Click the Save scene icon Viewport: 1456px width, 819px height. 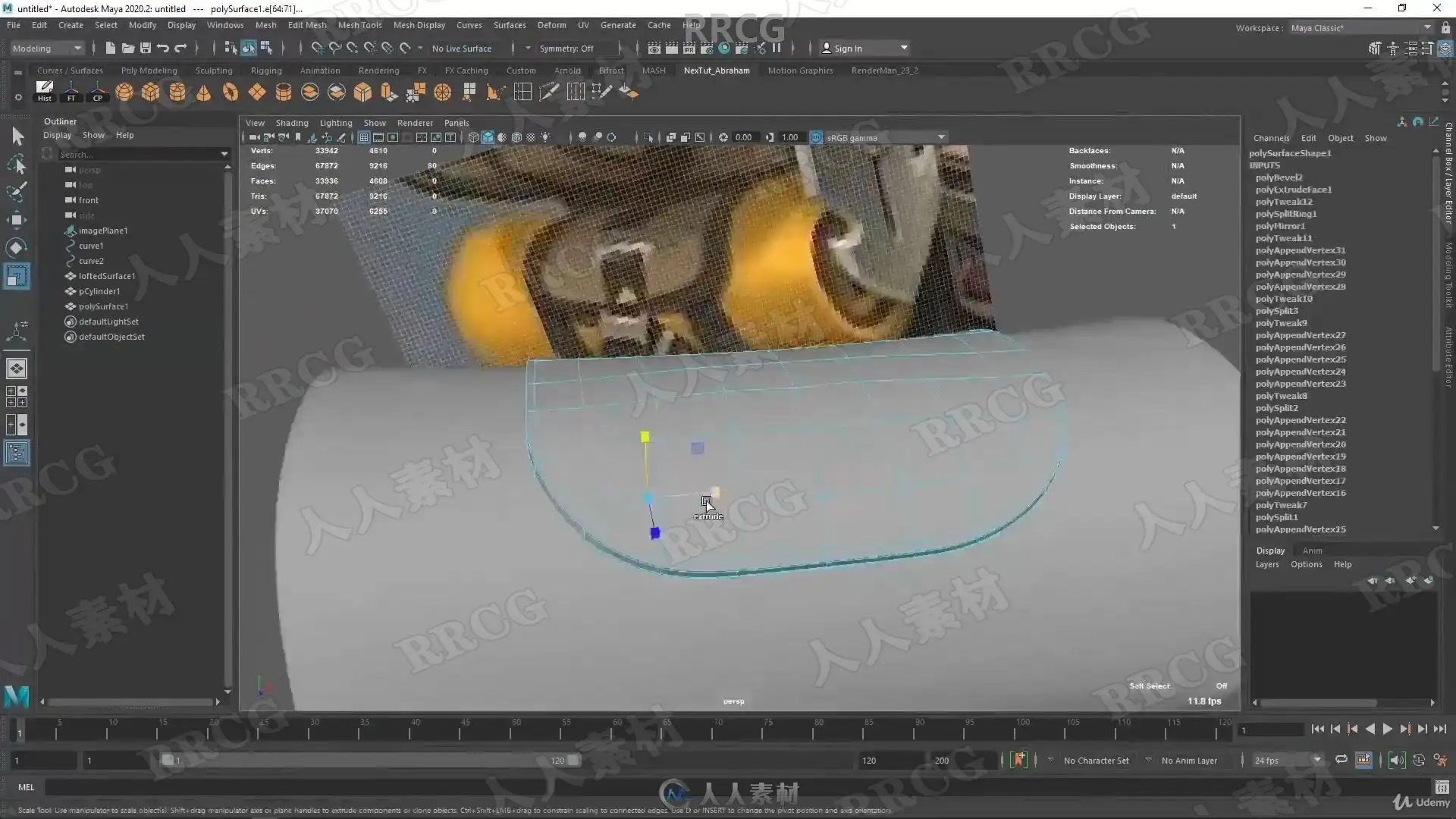(x=145, y=48)
